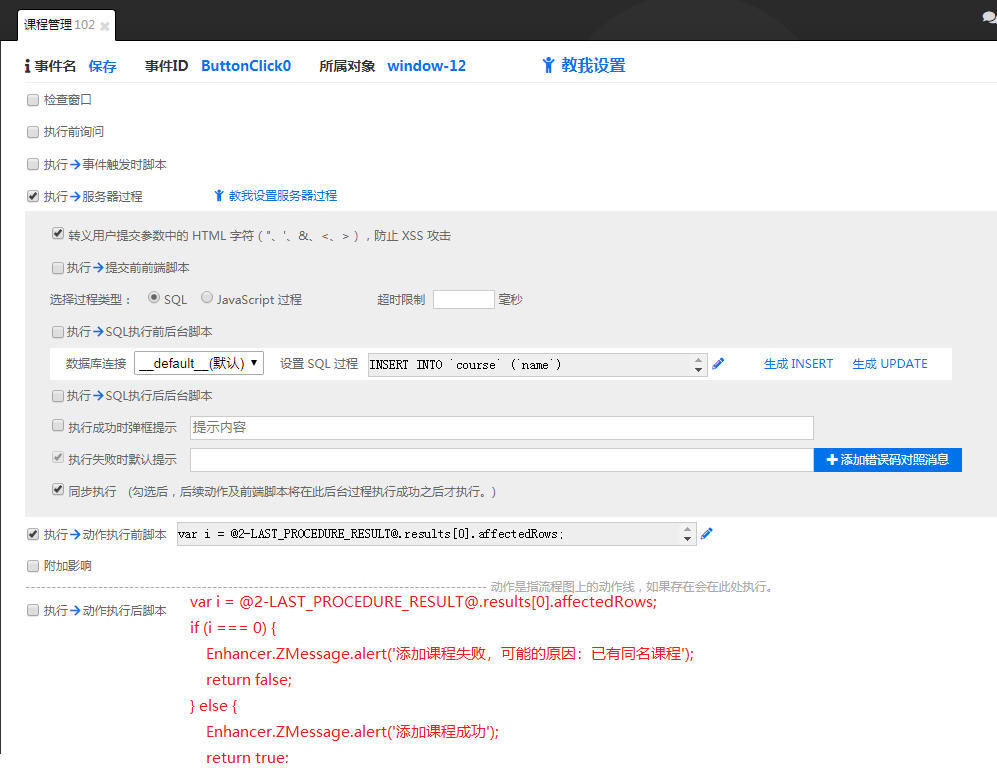Click the plus icon on 添加错误码对照消息
Viewport: 997px width, 768px height.
[x=831, y=460]
